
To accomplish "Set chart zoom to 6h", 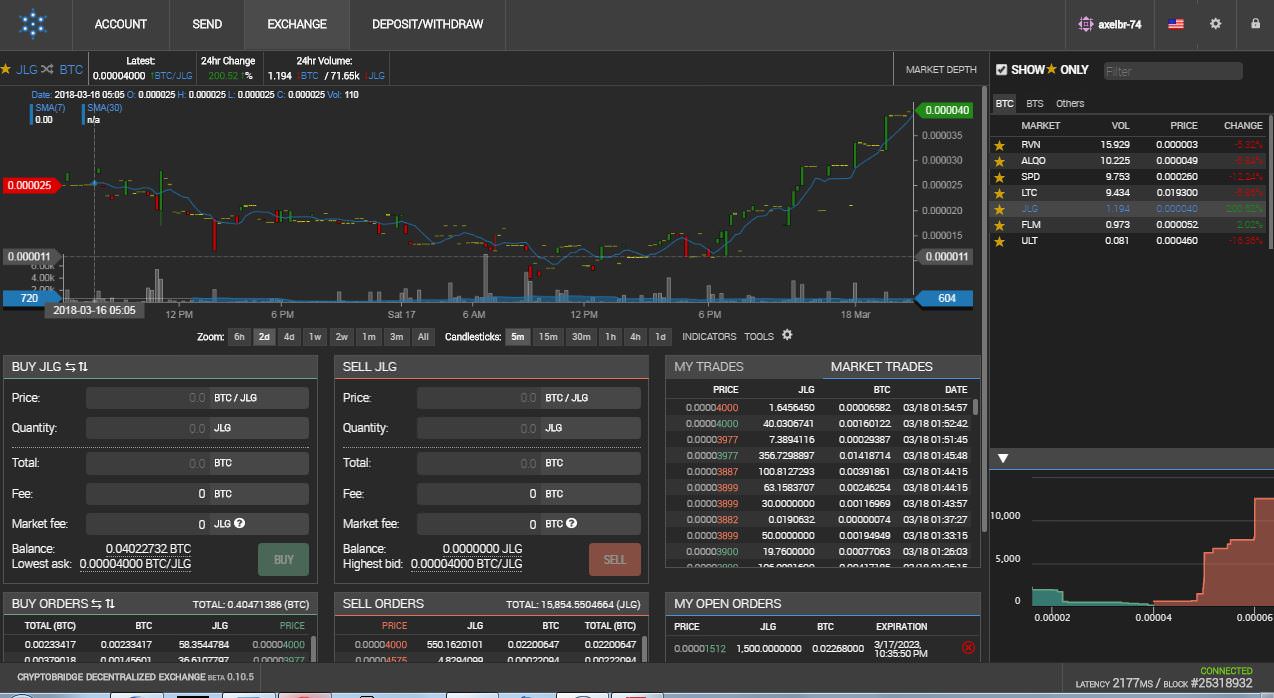I will pyautogui.click(x=239, y=337).
